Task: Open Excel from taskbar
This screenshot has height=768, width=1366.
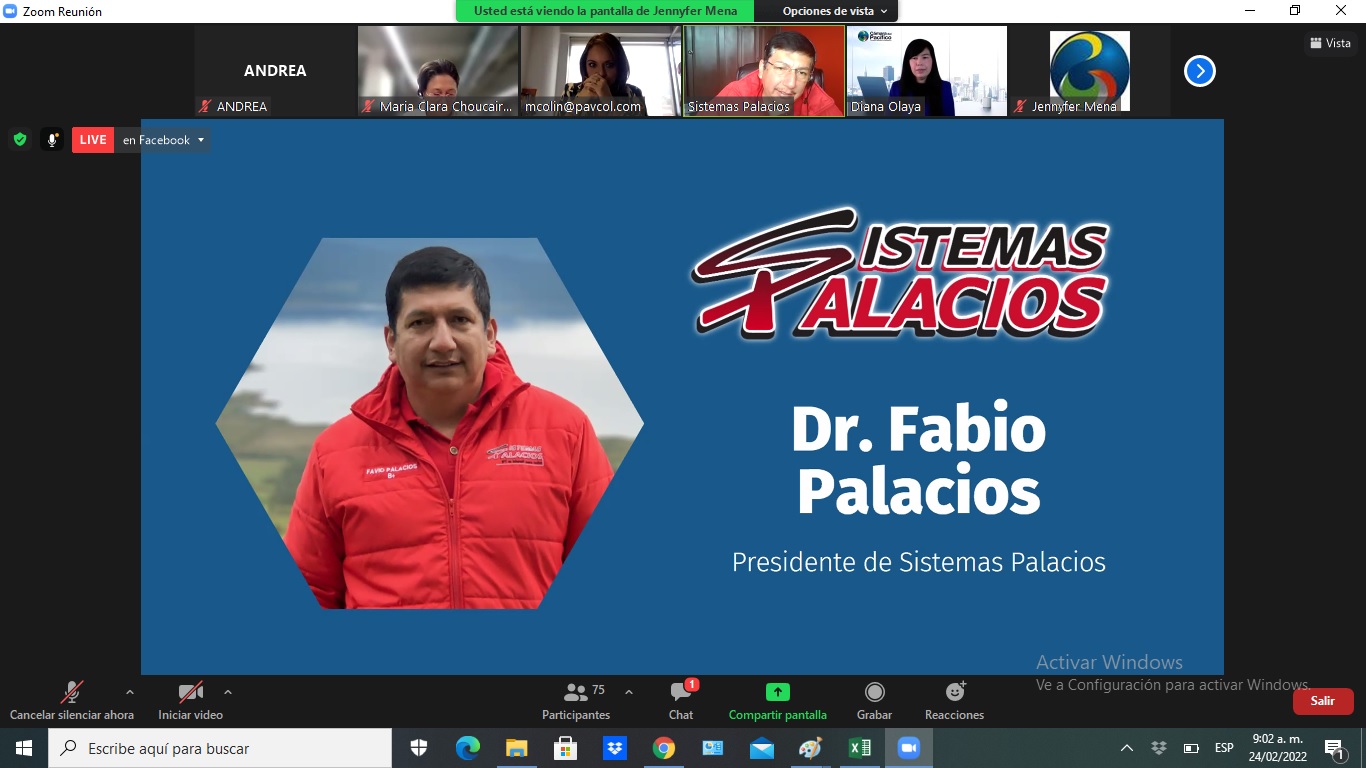Action: (859, 748)
